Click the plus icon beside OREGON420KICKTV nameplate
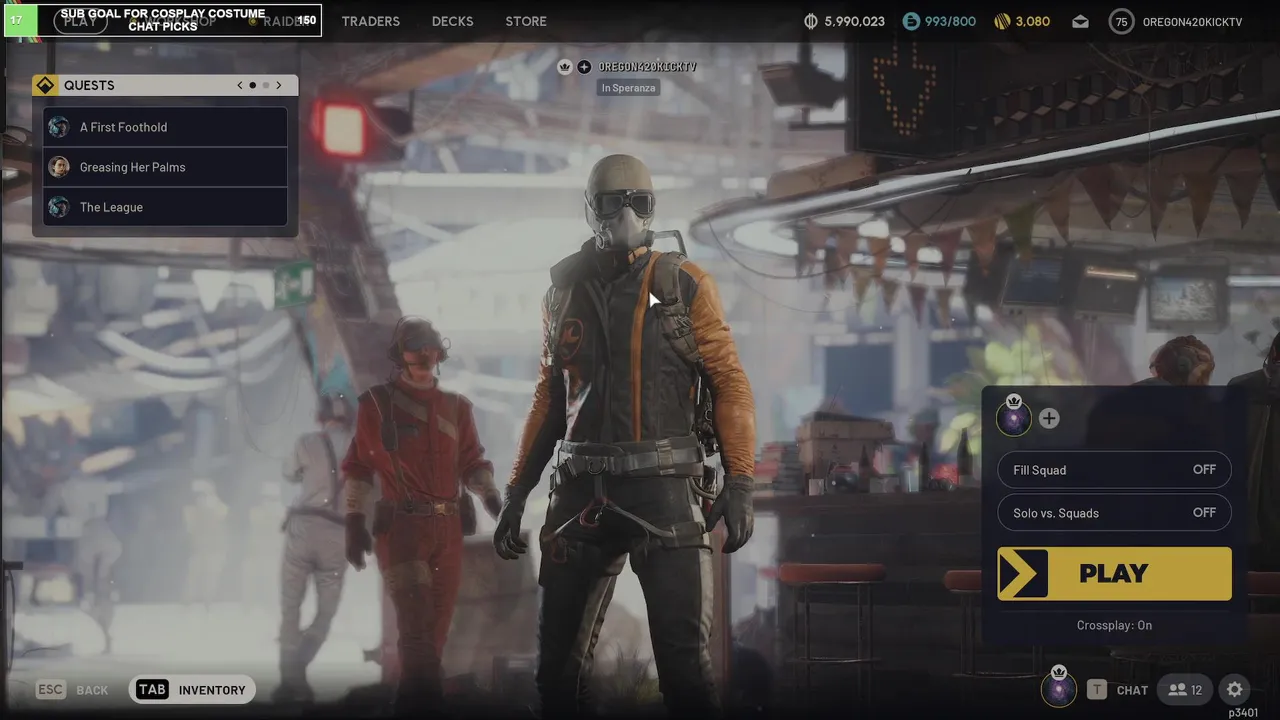Screen dimensions: 1280x720 coord(584,67)
